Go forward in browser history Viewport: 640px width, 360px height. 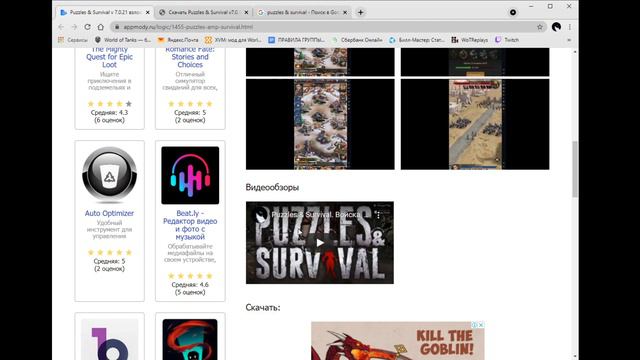74,27
